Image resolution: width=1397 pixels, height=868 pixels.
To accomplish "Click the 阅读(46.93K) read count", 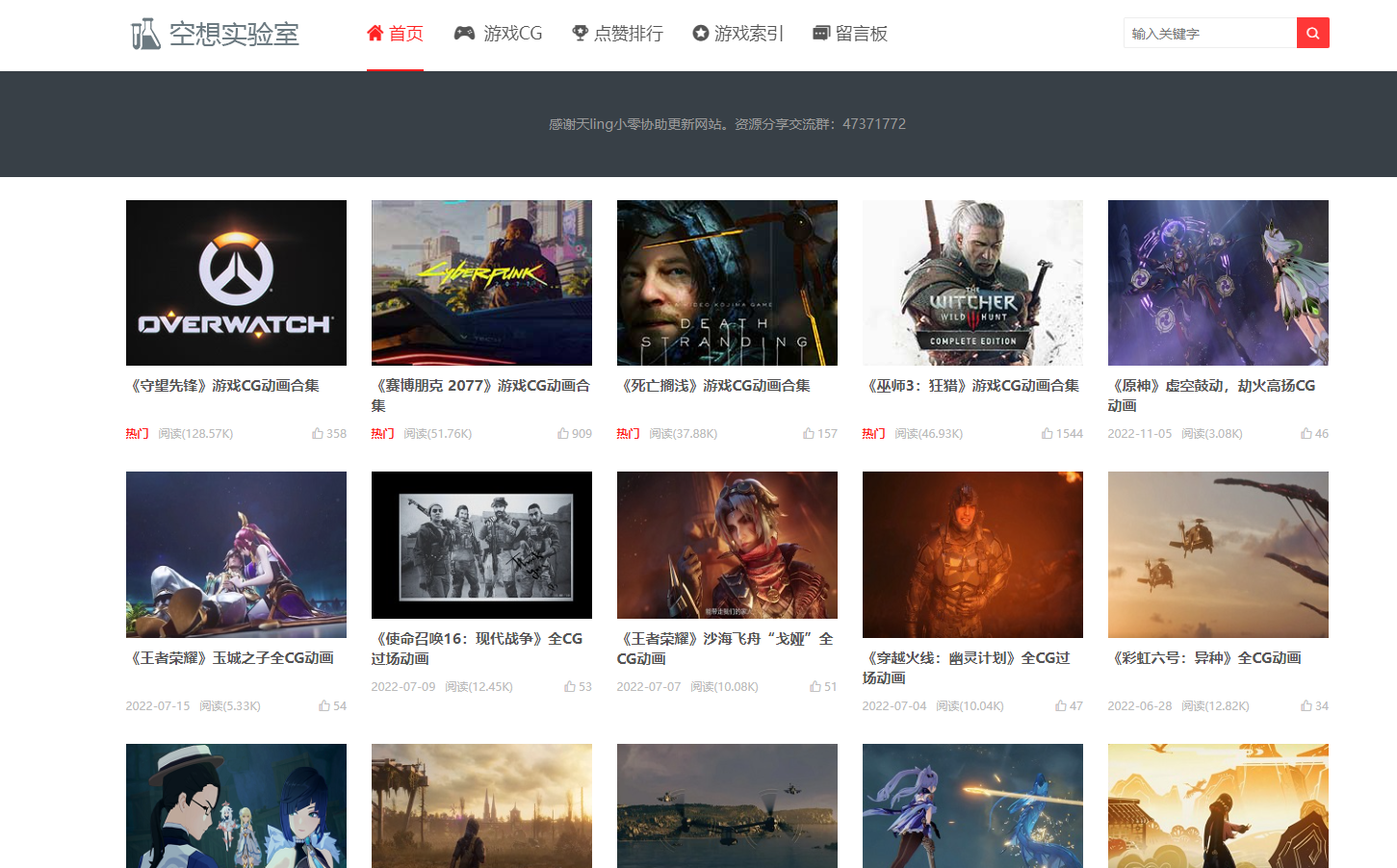I will pos(929,434).
